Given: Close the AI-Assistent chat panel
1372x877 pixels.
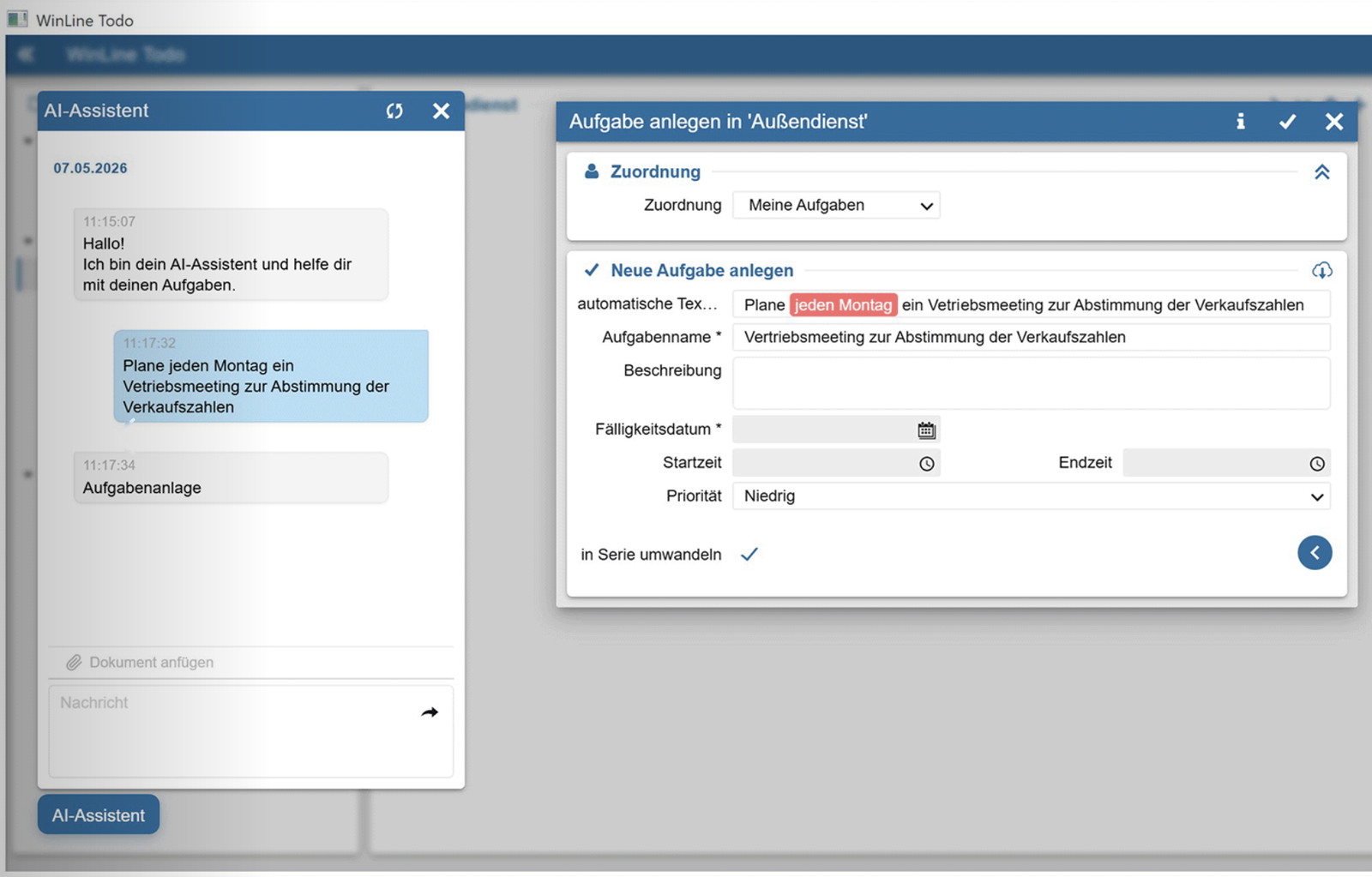Looking at the screenshot, I should [441, 111].
